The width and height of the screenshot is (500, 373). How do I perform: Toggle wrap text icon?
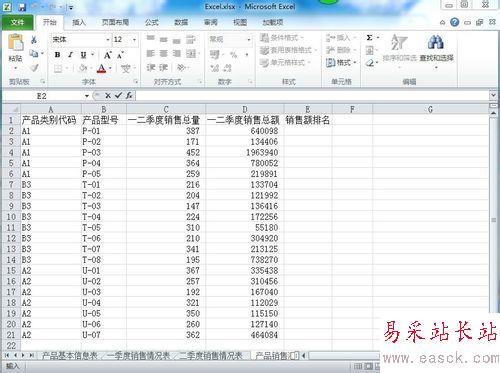coord(191,39)
